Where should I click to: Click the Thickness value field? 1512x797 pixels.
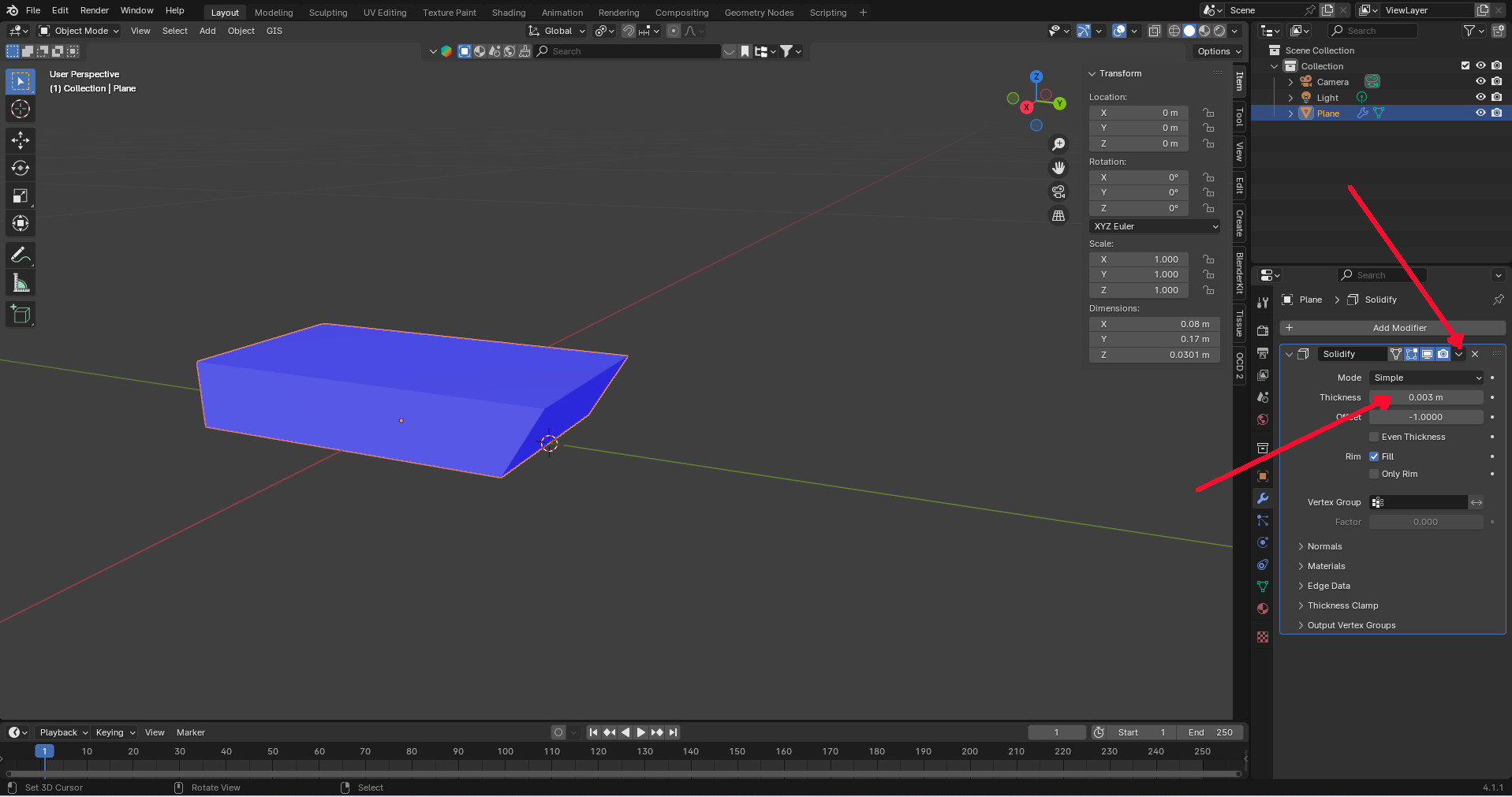coord(1425,397)
